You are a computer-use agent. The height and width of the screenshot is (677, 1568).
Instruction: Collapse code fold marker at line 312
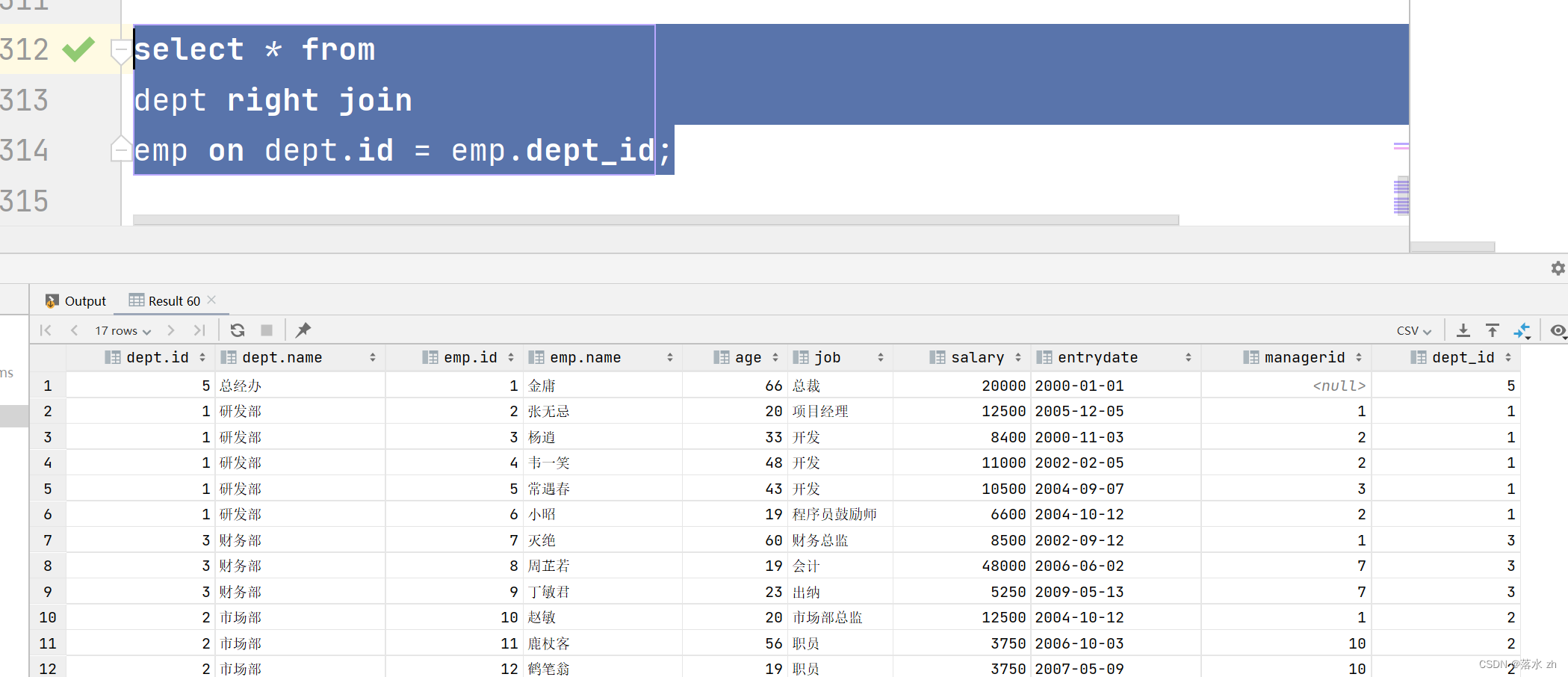120,51
